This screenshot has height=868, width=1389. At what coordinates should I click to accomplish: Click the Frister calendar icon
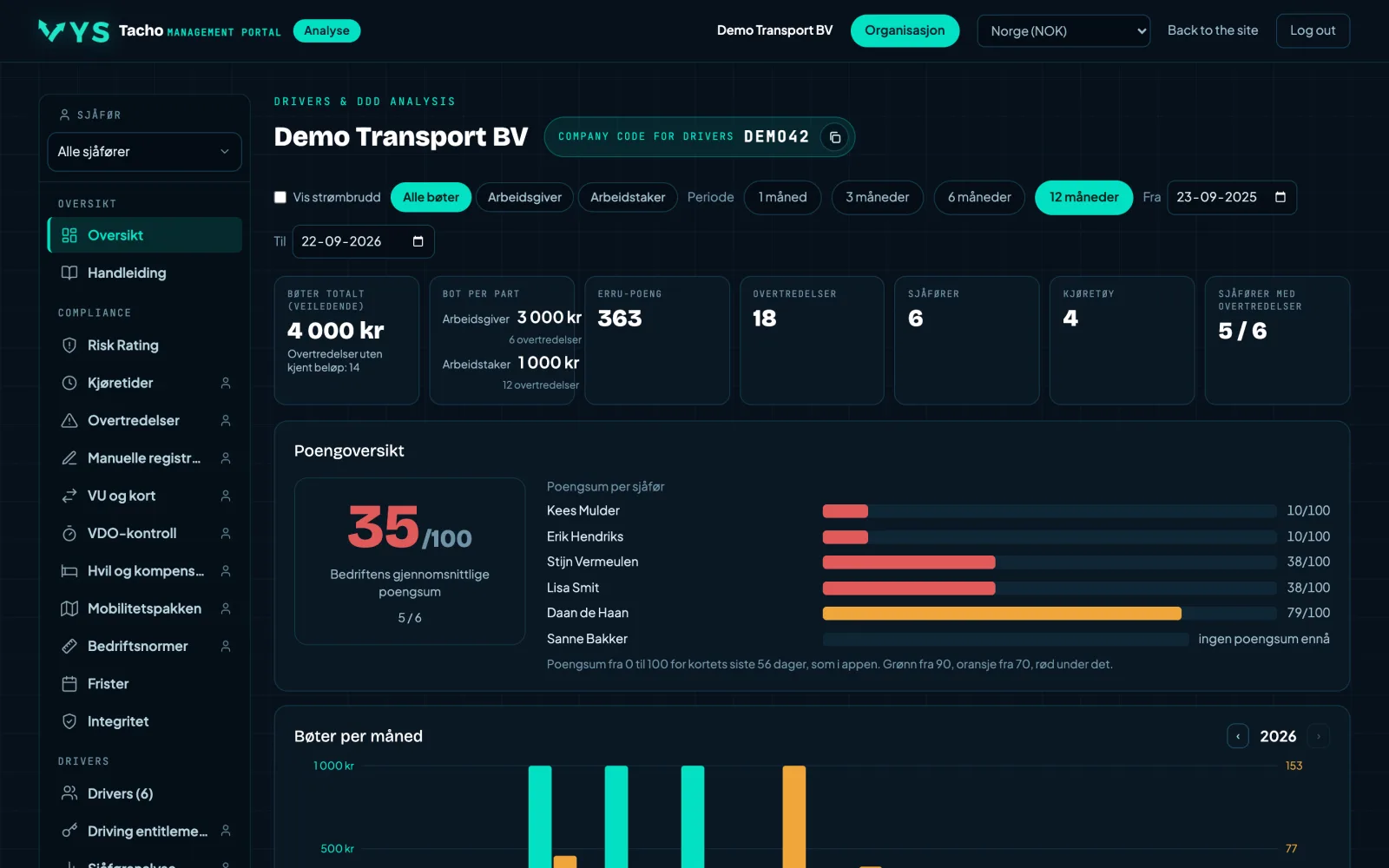point(69,684)
